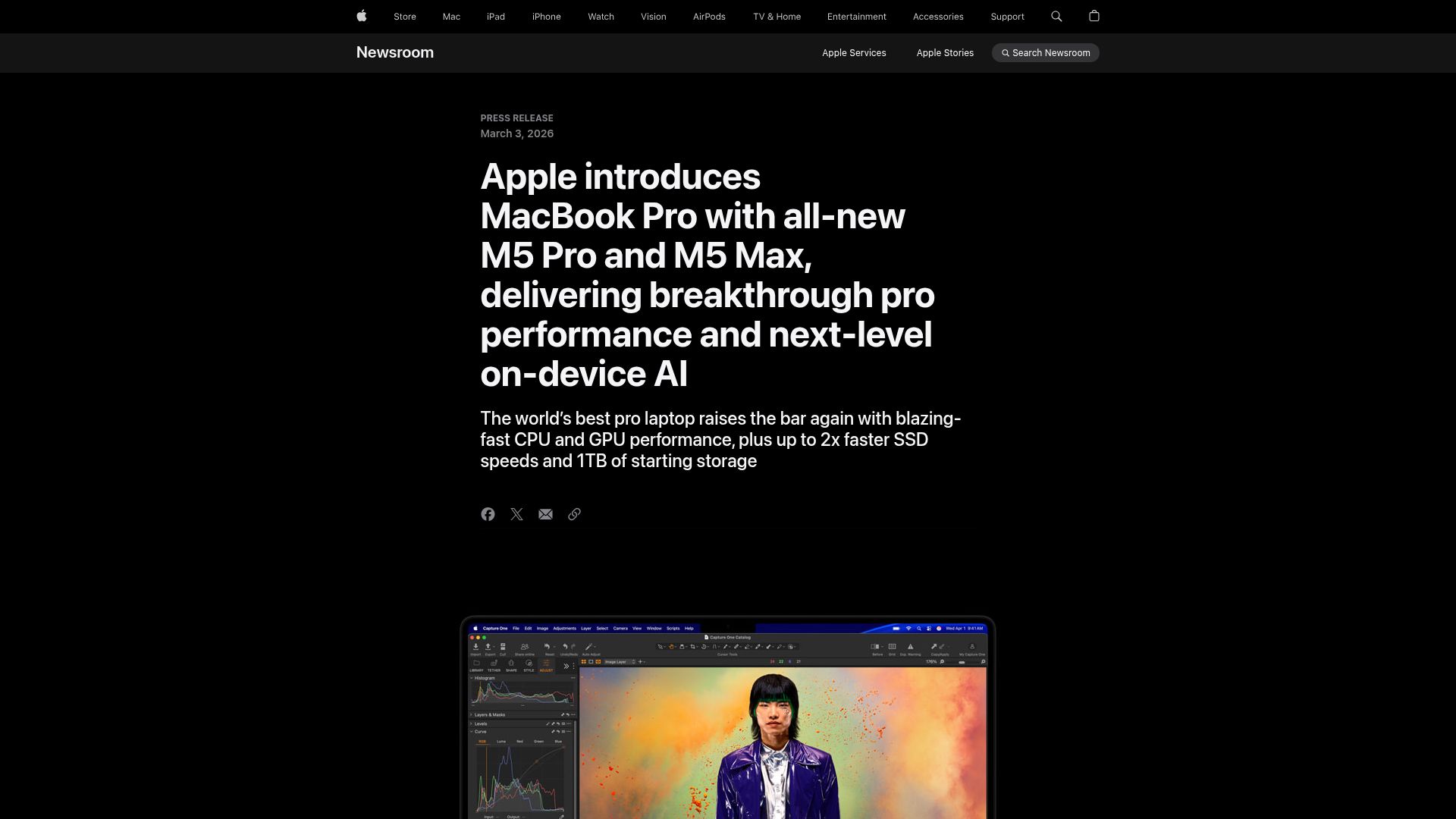Open the iPad menu item
The width and height of the screenshot is (1456, 819).
click(x=496, y=17)
